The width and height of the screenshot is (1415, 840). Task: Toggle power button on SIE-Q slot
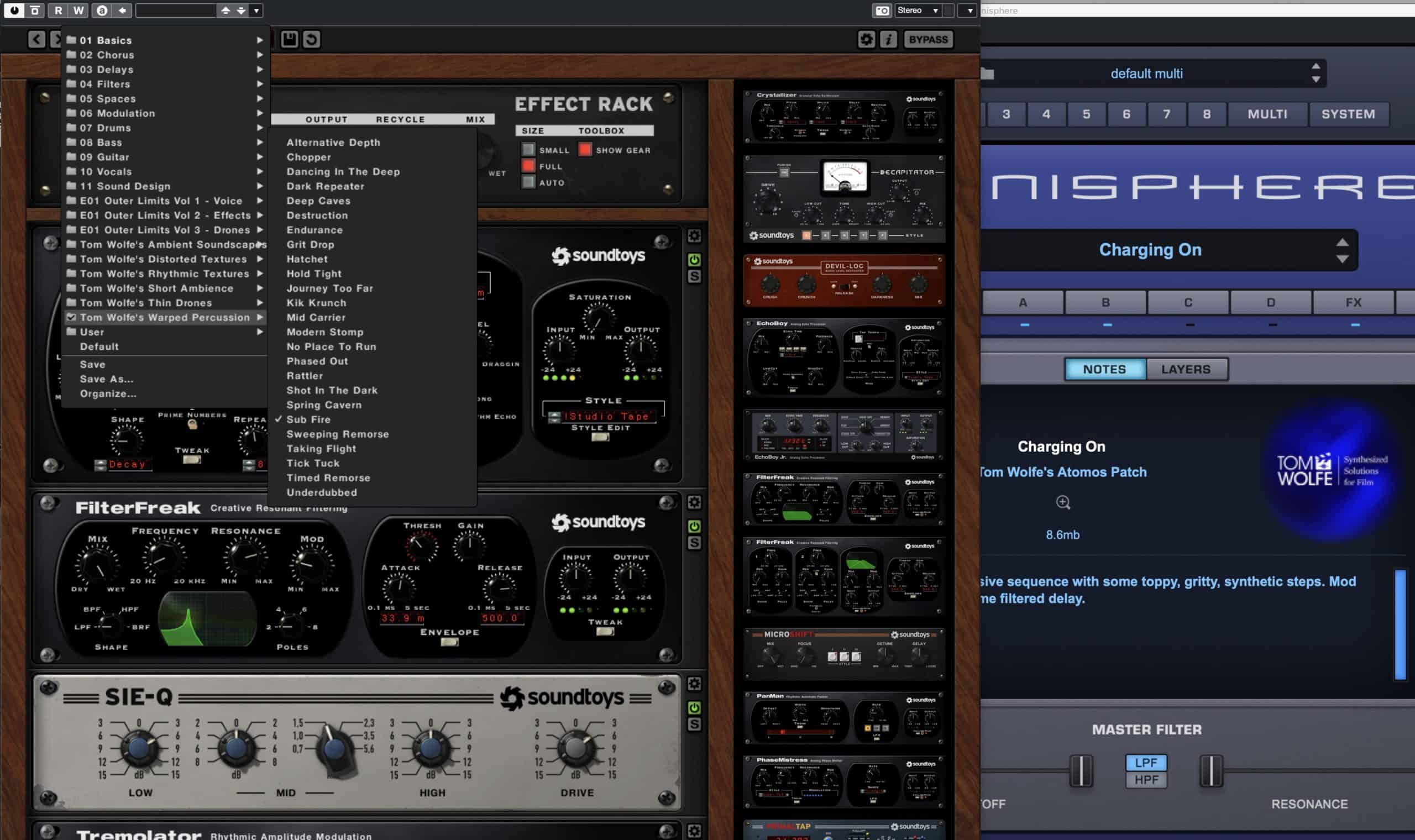click(694, 707)
